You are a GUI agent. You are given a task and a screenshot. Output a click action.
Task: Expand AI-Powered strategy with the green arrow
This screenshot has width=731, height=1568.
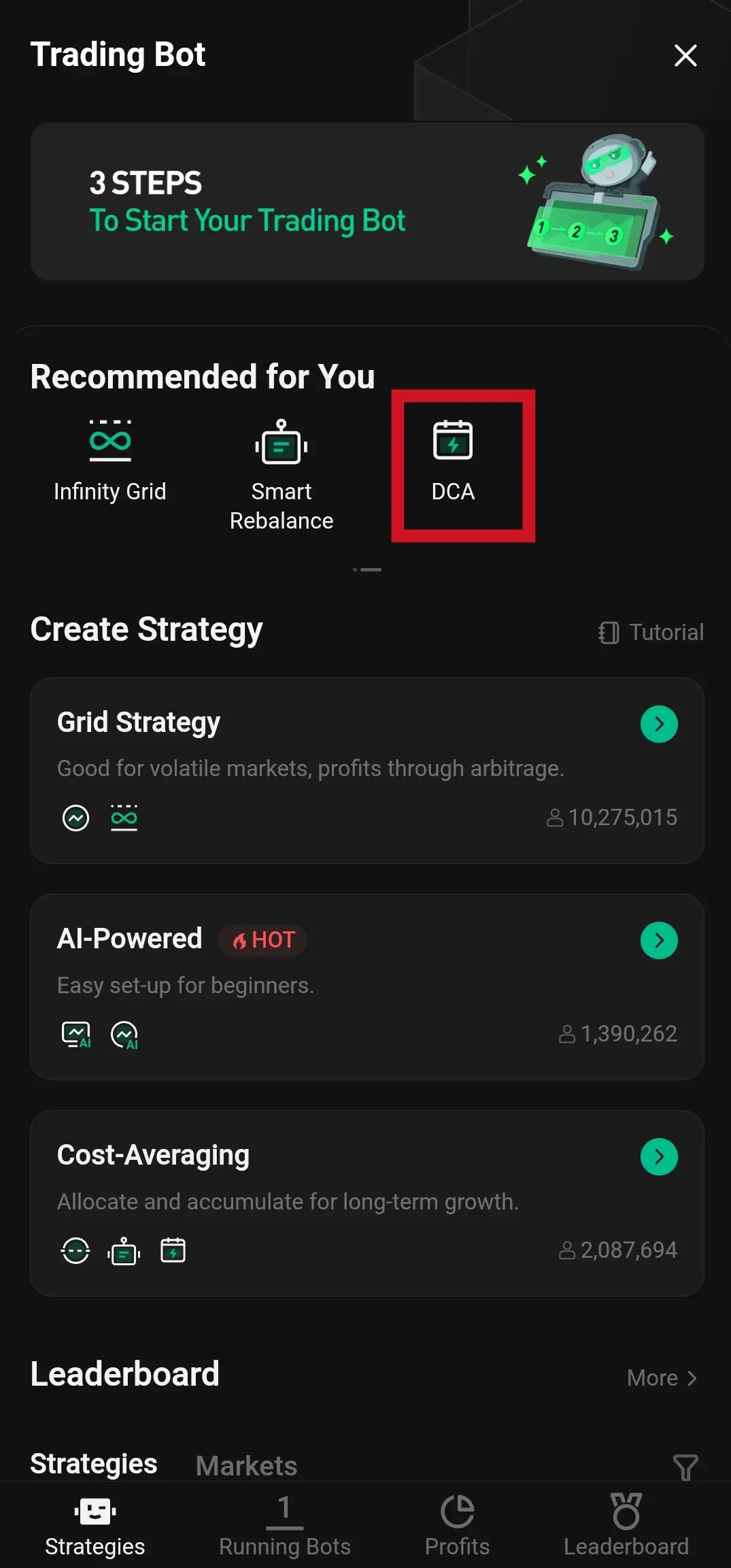click(658, 940)
